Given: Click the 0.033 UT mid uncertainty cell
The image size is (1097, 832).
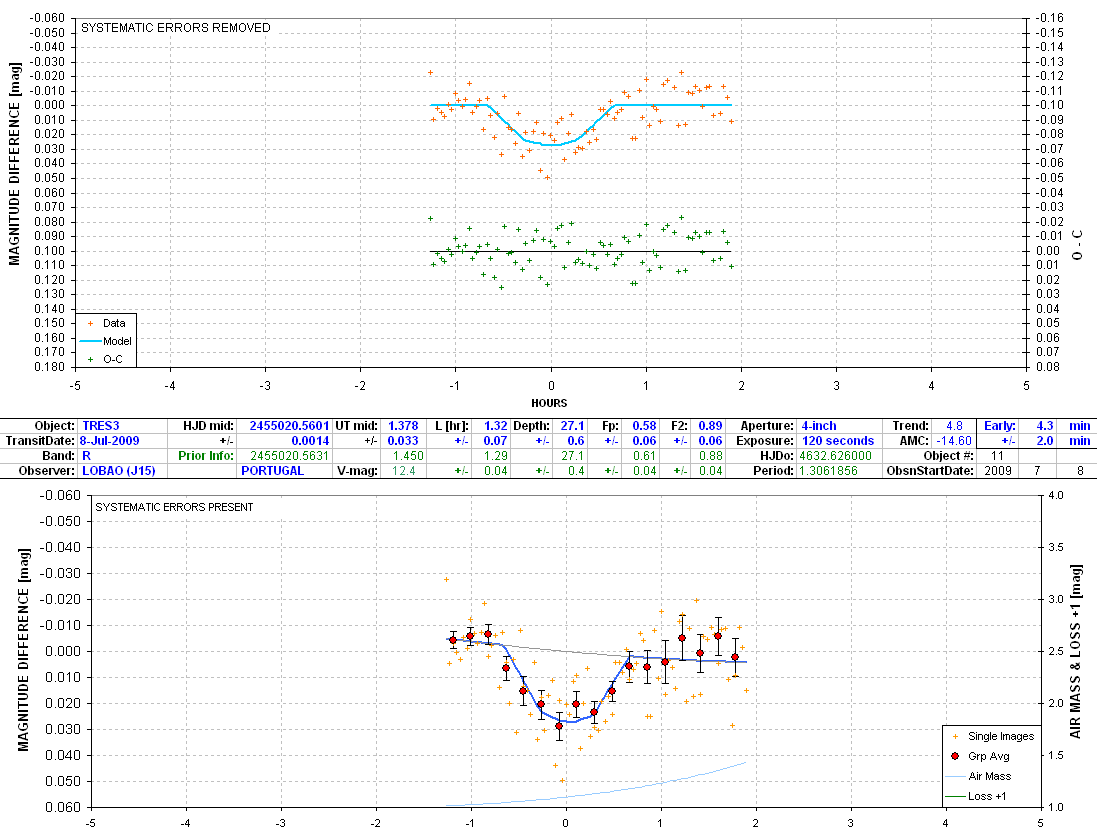Looking at the screenshot, I should click(403, 441).
